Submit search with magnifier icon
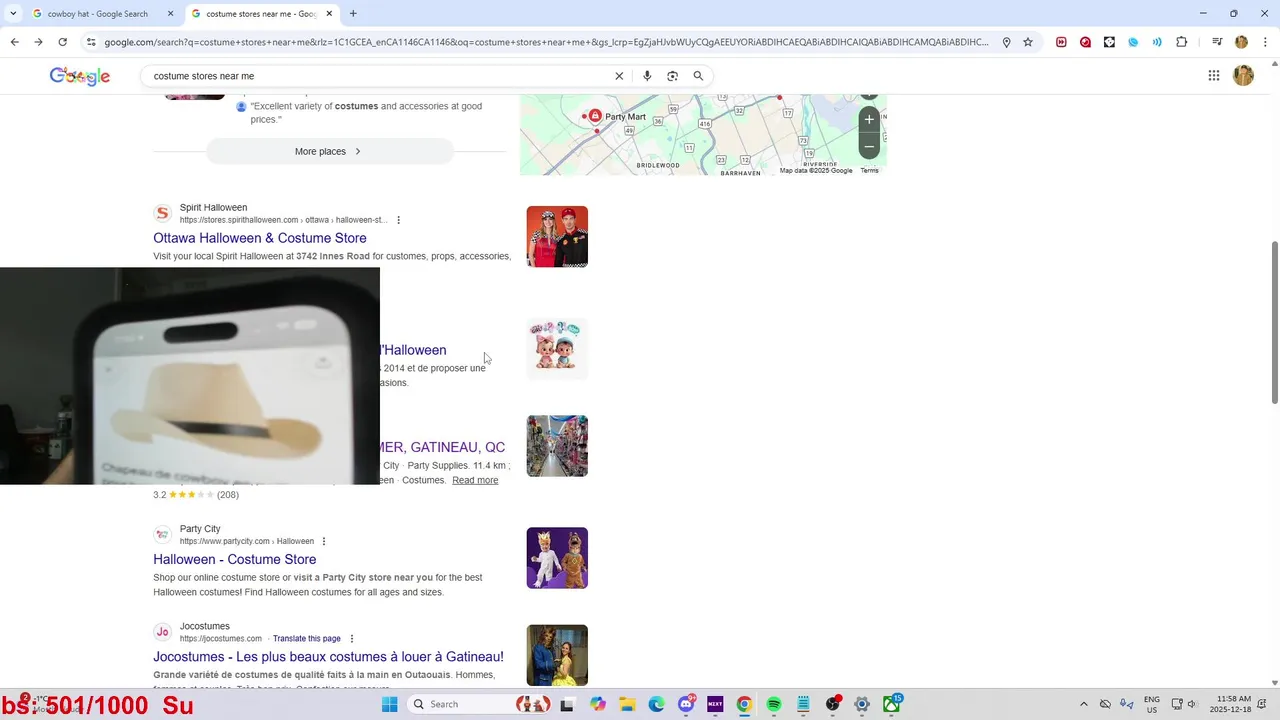The width and height of the screenshot is (1280, 720). [698, 76]
